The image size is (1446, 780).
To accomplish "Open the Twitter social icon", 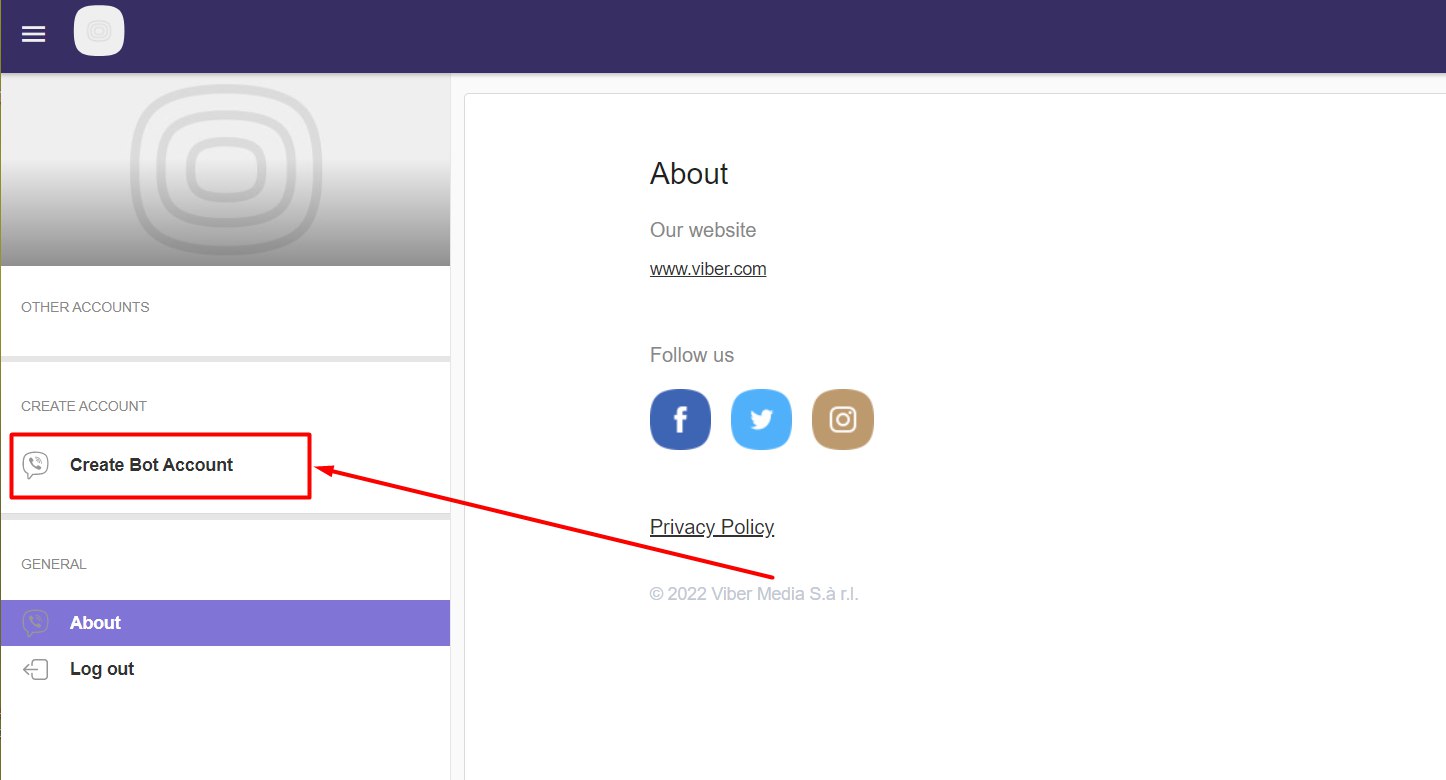I will coord(761,419).
